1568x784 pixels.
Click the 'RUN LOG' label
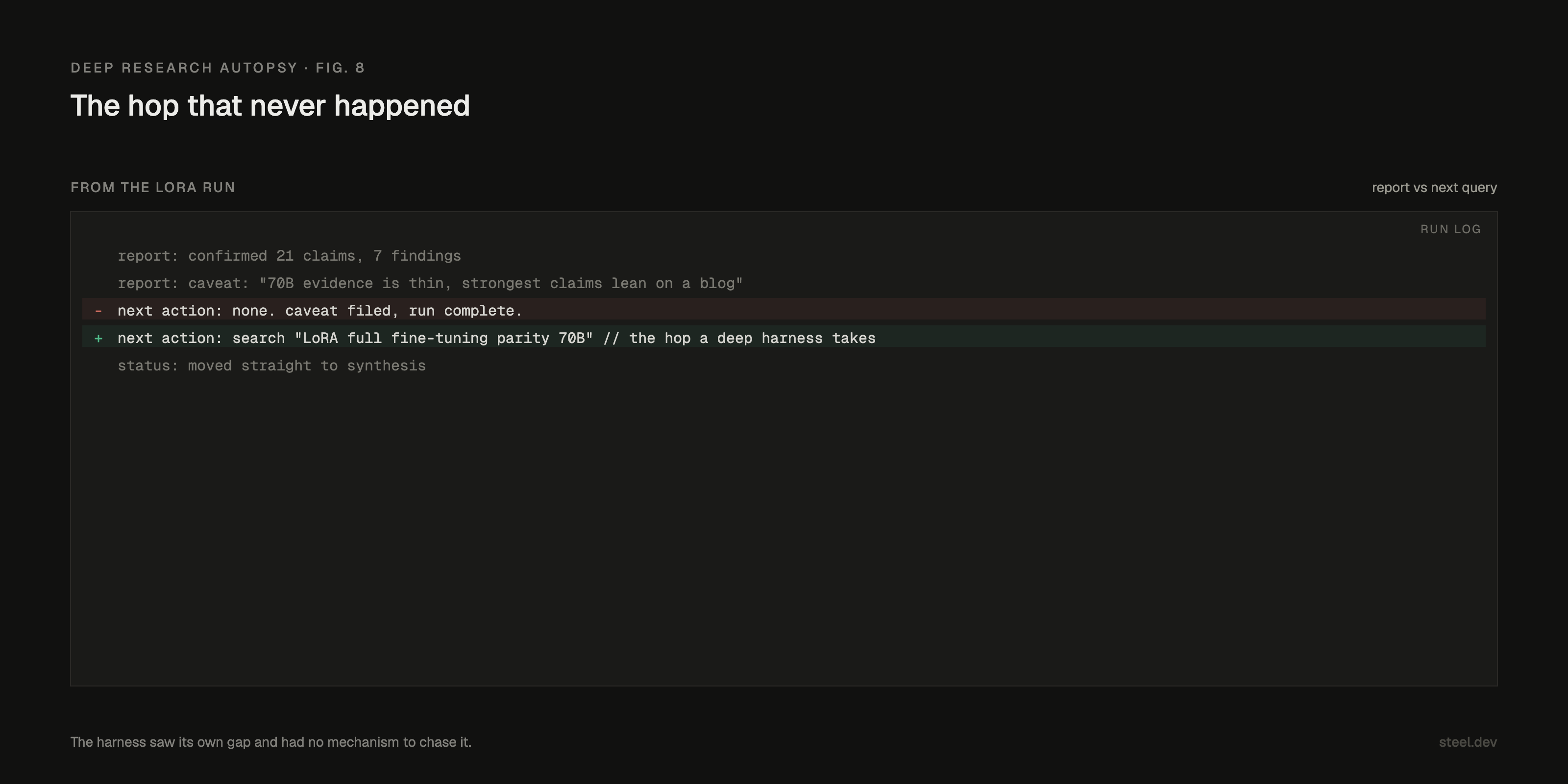coord(1450,229)
